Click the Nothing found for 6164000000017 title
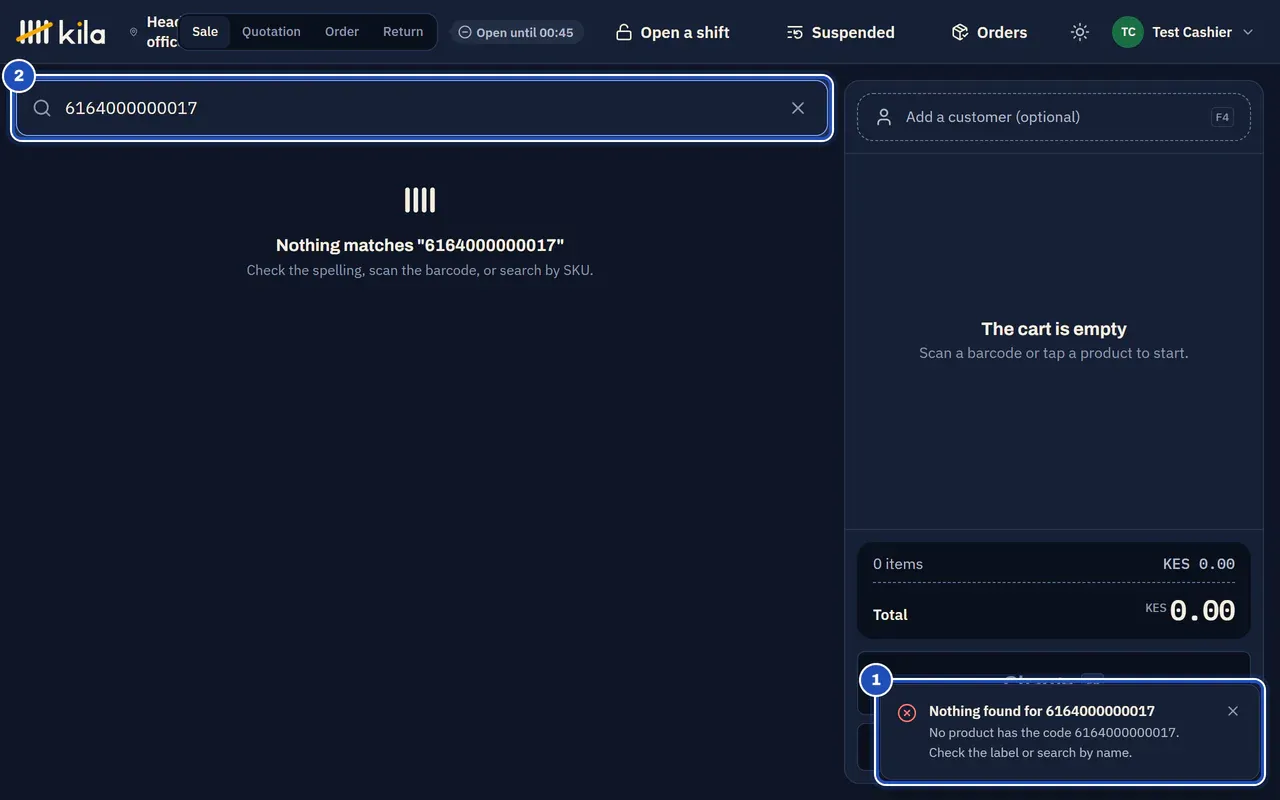 coord(1042,711)
